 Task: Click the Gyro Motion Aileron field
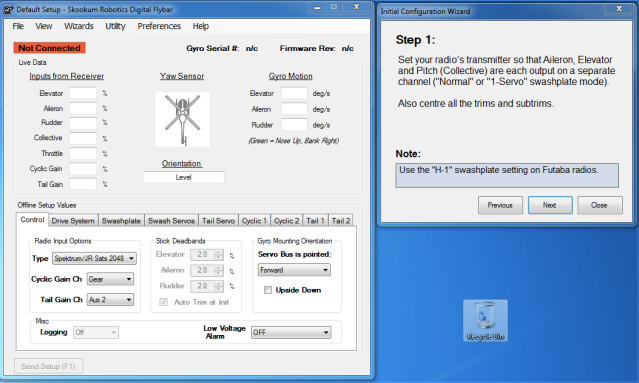[294, 109]
